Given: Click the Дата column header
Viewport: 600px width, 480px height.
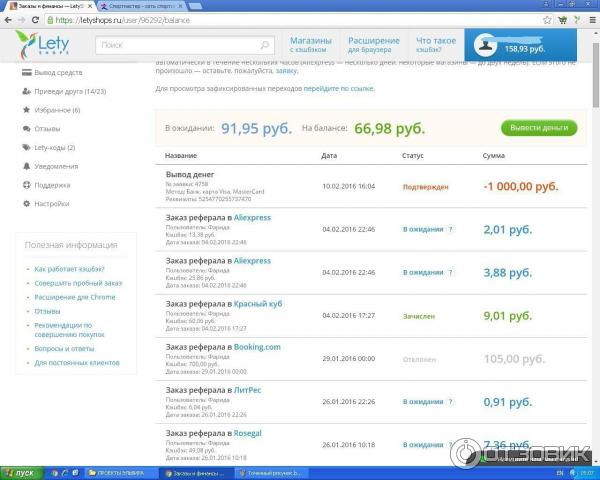Looking at the screenshot, I should click(329, 156).
